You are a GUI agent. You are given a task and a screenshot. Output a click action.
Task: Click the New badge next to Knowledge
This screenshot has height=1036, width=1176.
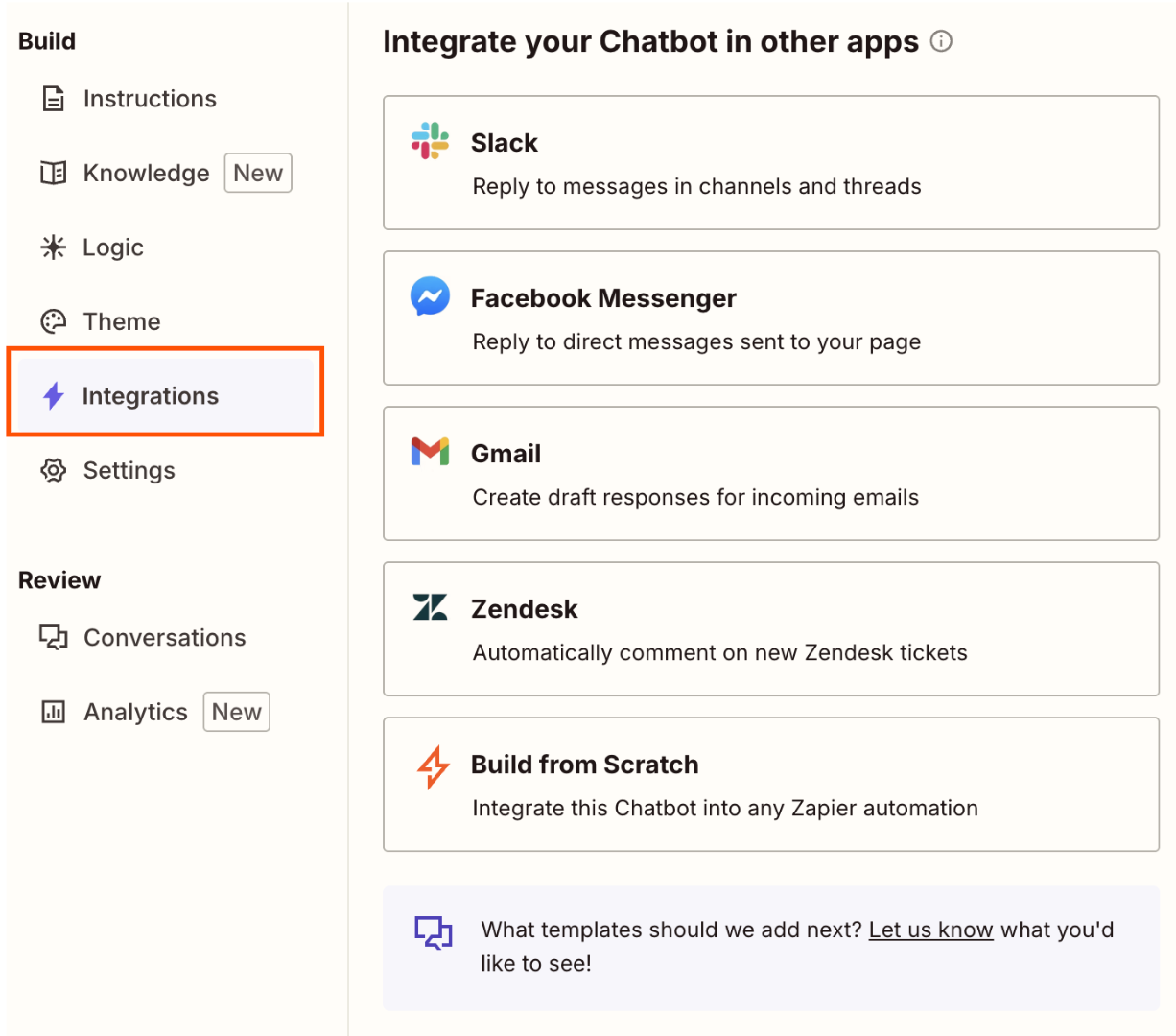(258, 173)
